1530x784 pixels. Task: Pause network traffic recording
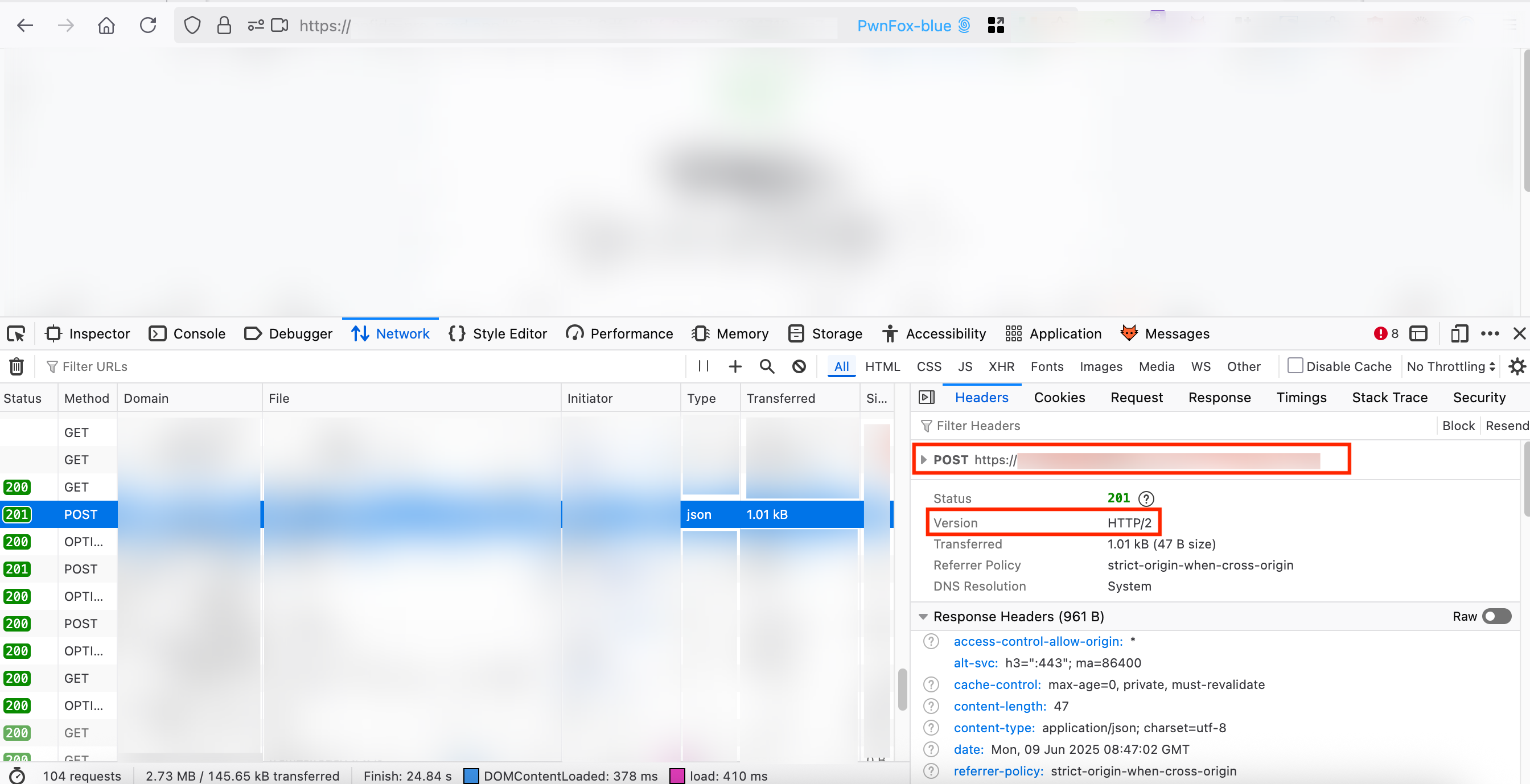click(702, 366)
